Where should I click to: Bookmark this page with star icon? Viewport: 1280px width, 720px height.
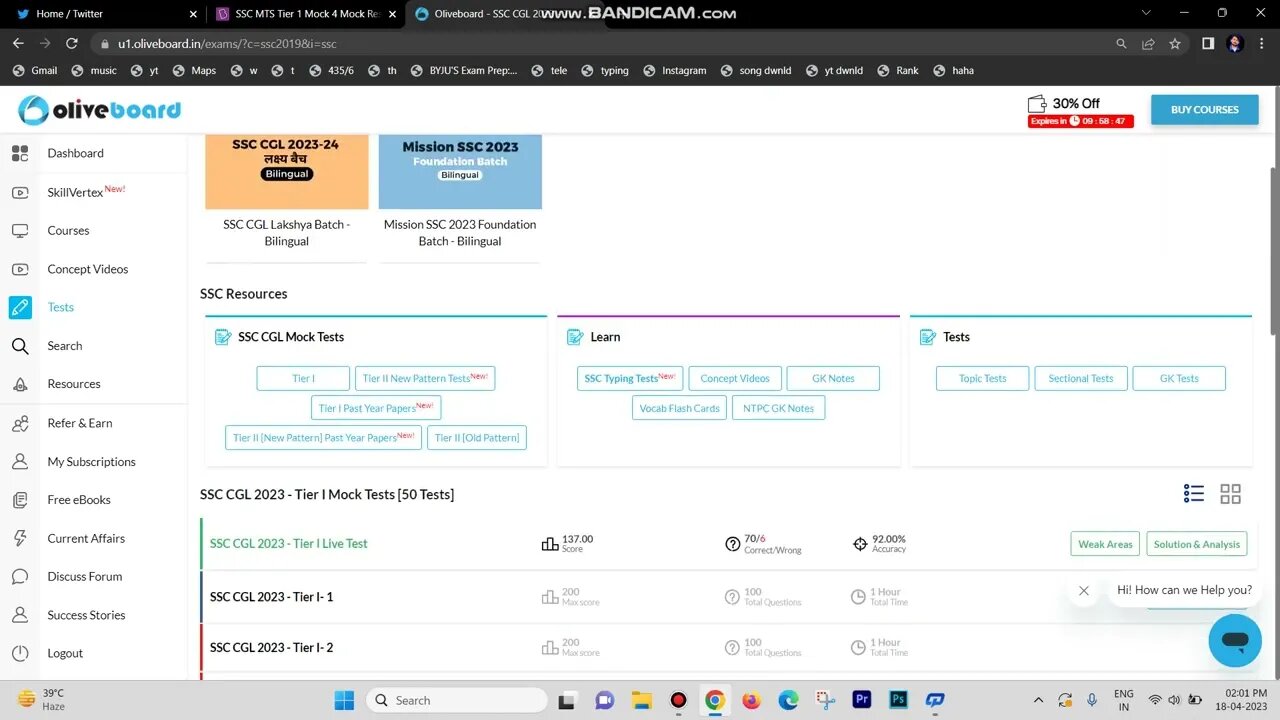tap(1175, 44)
